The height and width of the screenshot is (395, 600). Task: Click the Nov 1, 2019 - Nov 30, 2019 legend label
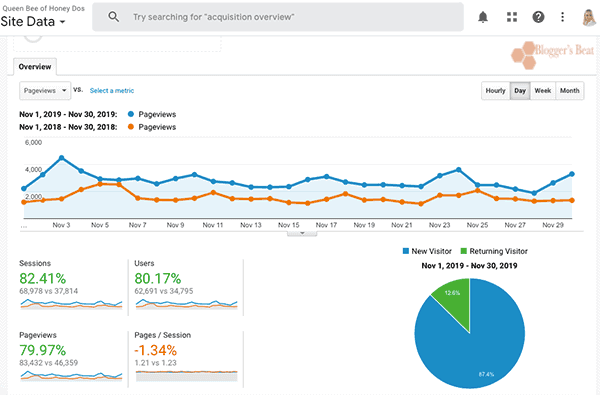(x=68, y=114)
